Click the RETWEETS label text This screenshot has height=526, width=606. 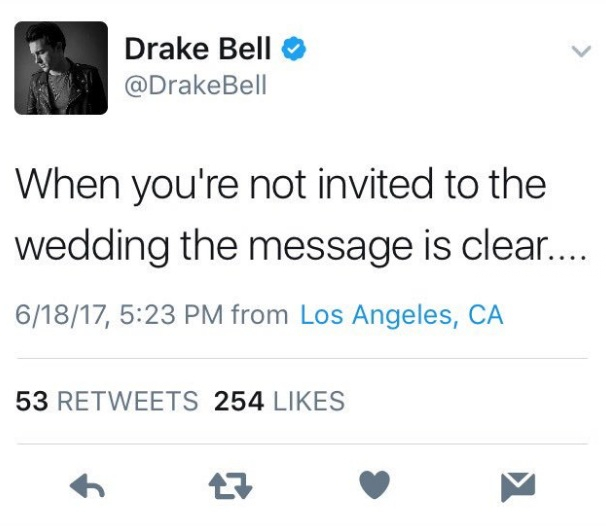pos(126,402)
